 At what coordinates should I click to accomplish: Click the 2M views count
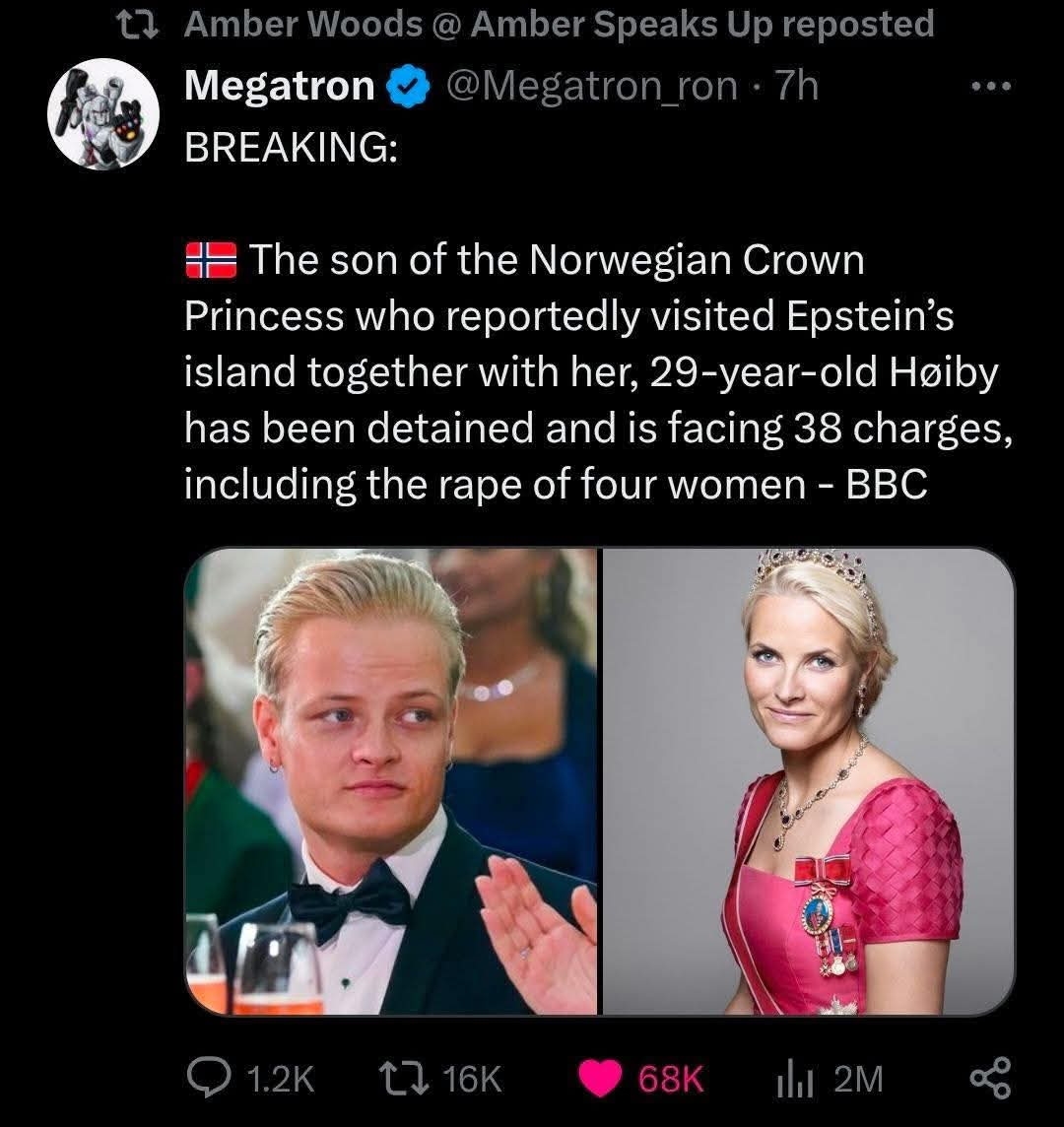pos(858,1080)
